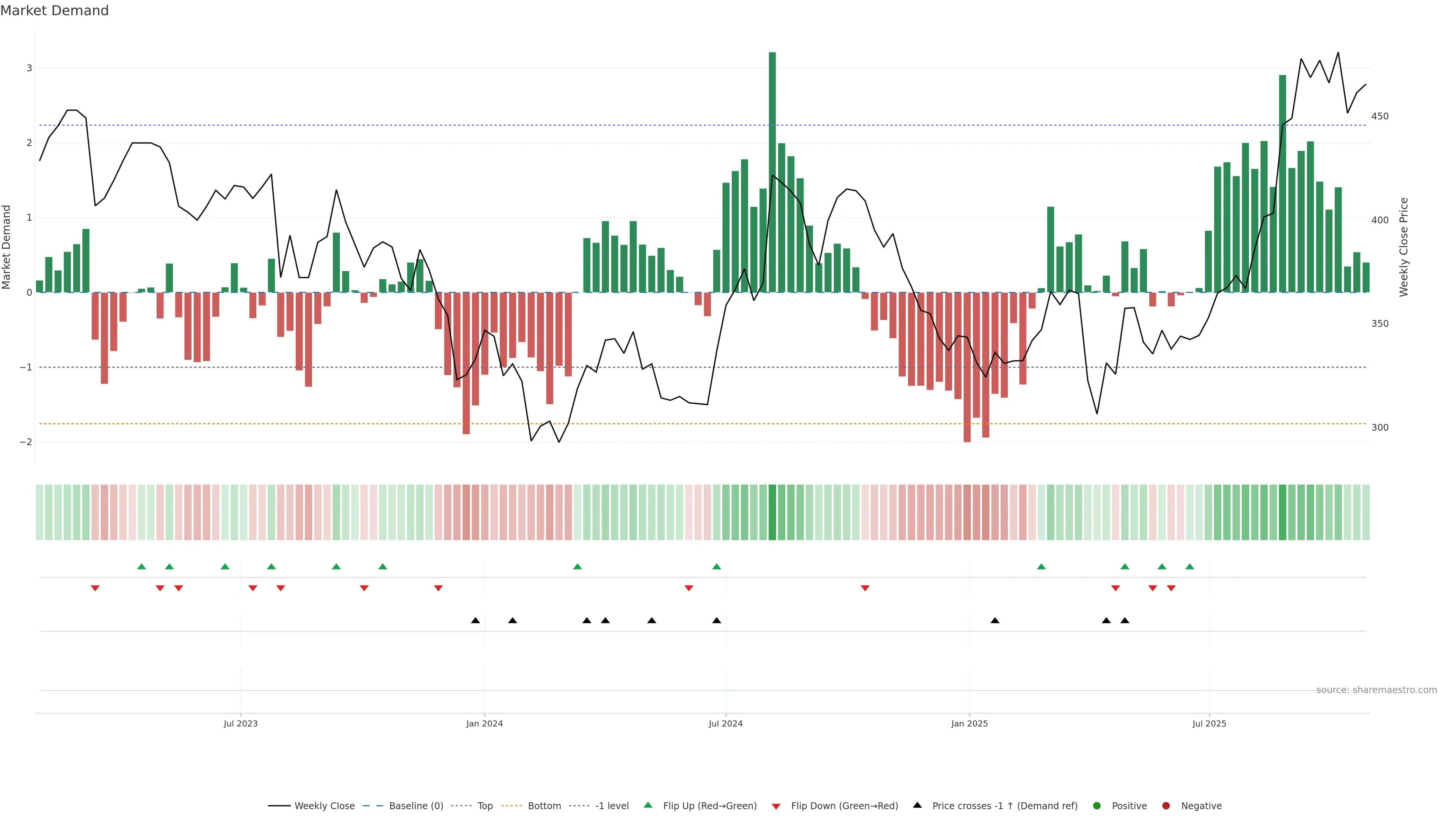
Task: Click the red Negative circle in legend
Action: (1166, 805)
